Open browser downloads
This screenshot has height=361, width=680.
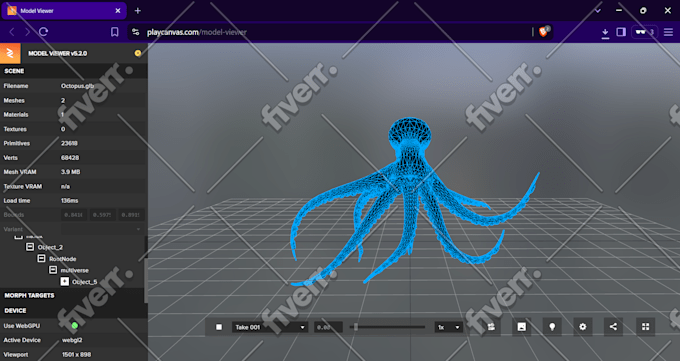[605, 33]
